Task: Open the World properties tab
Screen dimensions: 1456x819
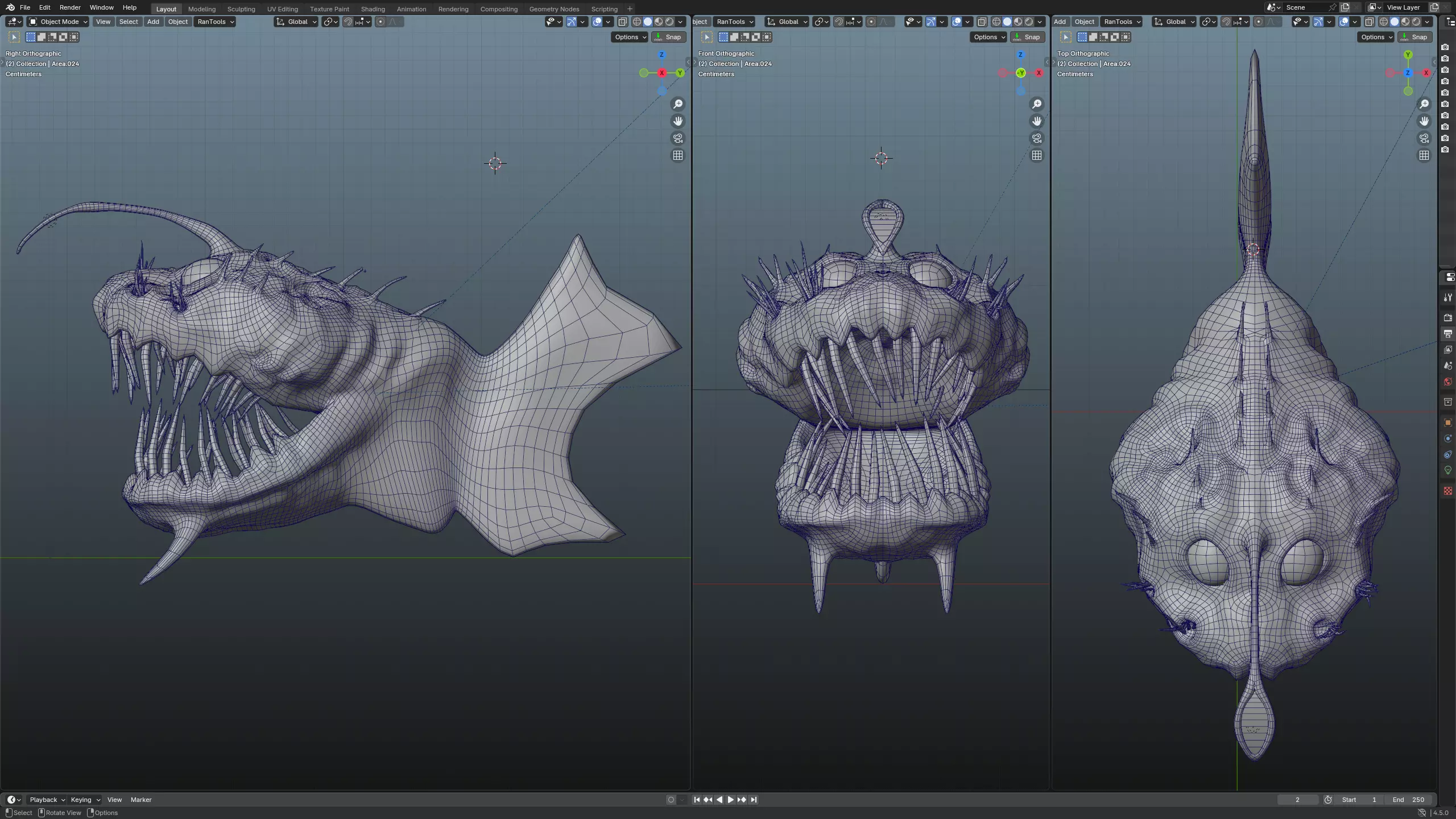Action: pyautogui.click(x=1448, y=382)
